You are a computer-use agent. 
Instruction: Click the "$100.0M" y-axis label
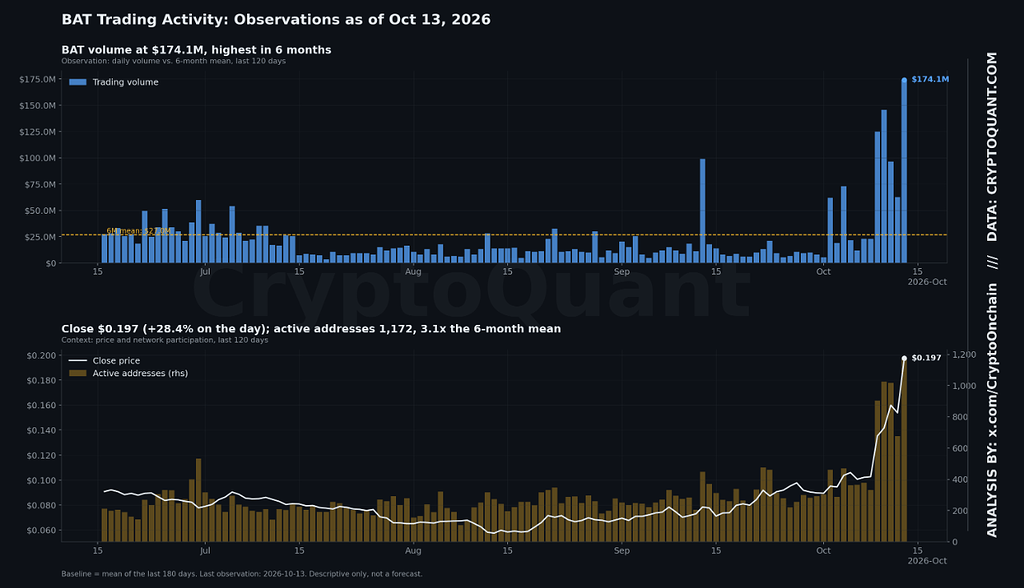37,158
